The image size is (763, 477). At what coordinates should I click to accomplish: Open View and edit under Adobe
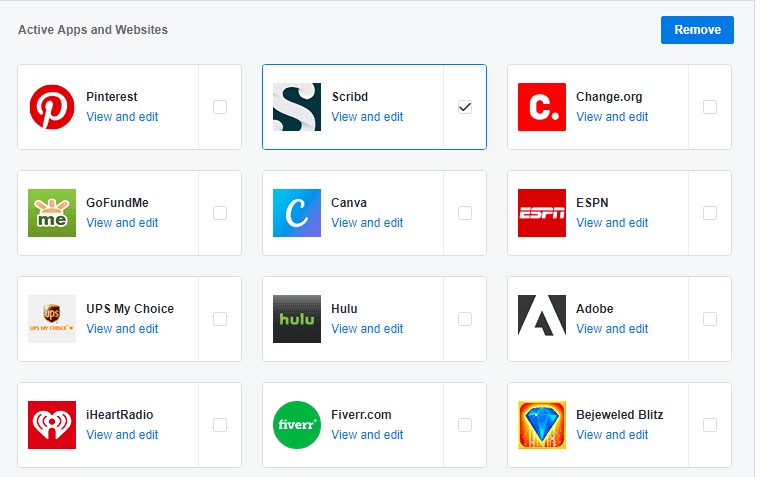(612, 329)
